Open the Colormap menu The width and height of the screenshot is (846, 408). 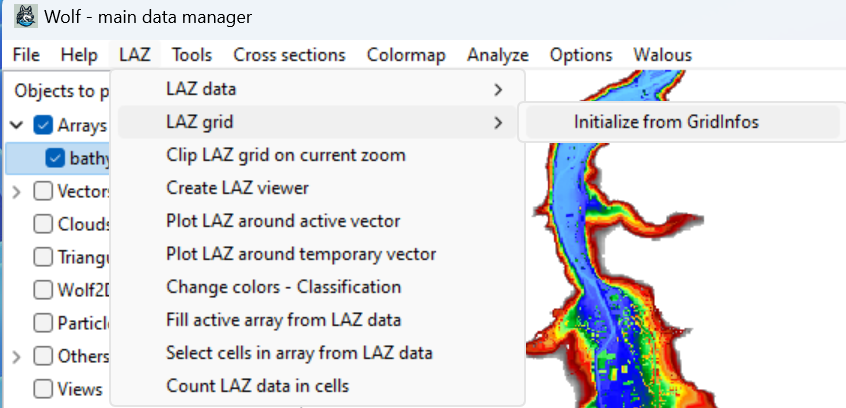click(406, 55)
